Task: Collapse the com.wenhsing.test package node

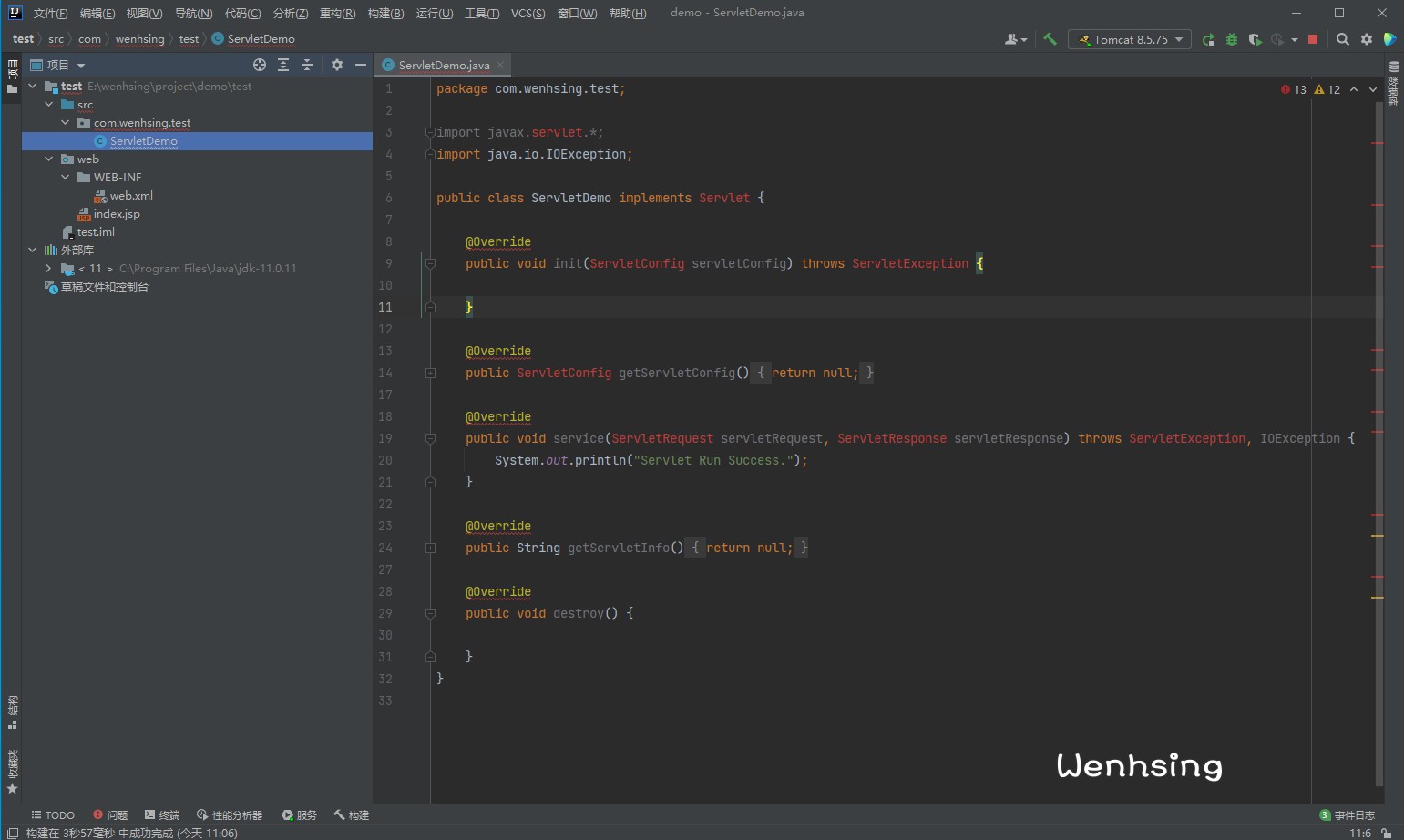Action: click(66, 122)
